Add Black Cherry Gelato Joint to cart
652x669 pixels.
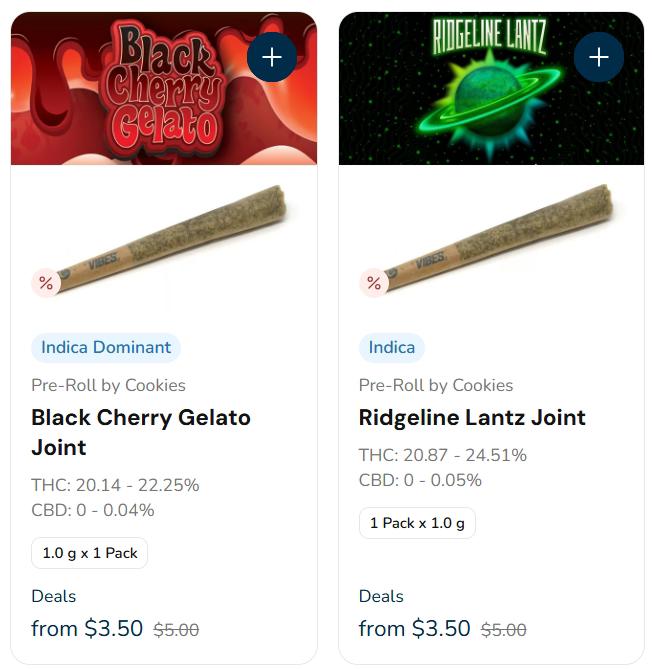272,57
